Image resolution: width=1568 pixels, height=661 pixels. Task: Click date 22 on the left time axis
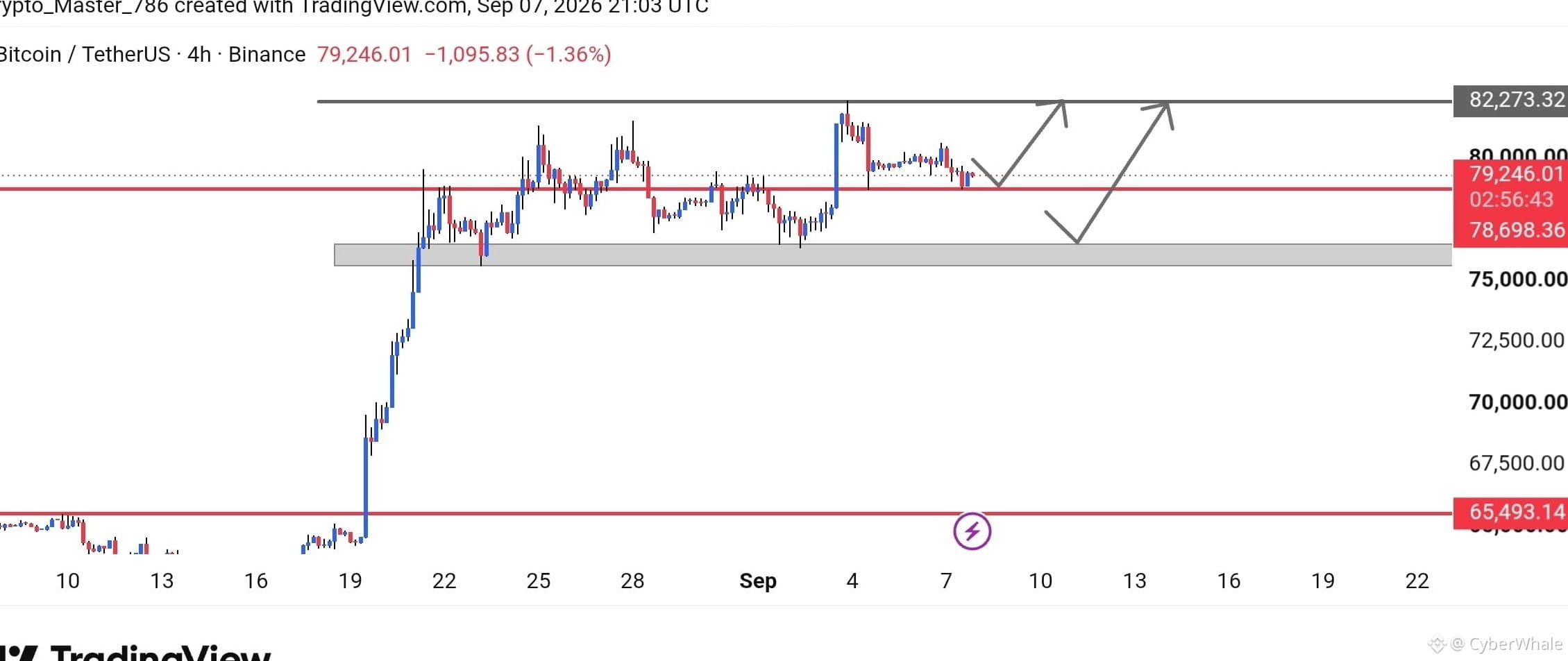pyautogui.click(x=444, y=581)
